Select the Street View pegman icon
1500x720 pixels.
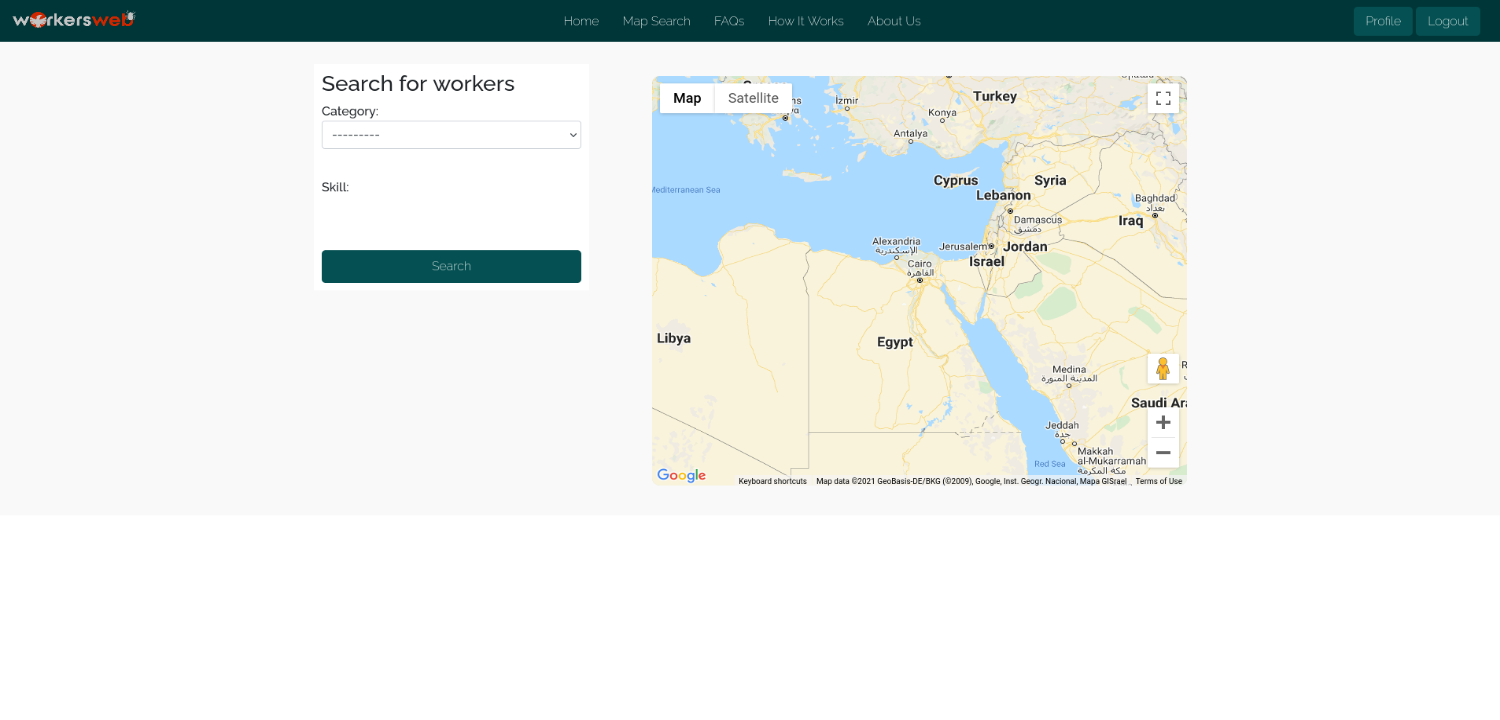click(1163, 368)
